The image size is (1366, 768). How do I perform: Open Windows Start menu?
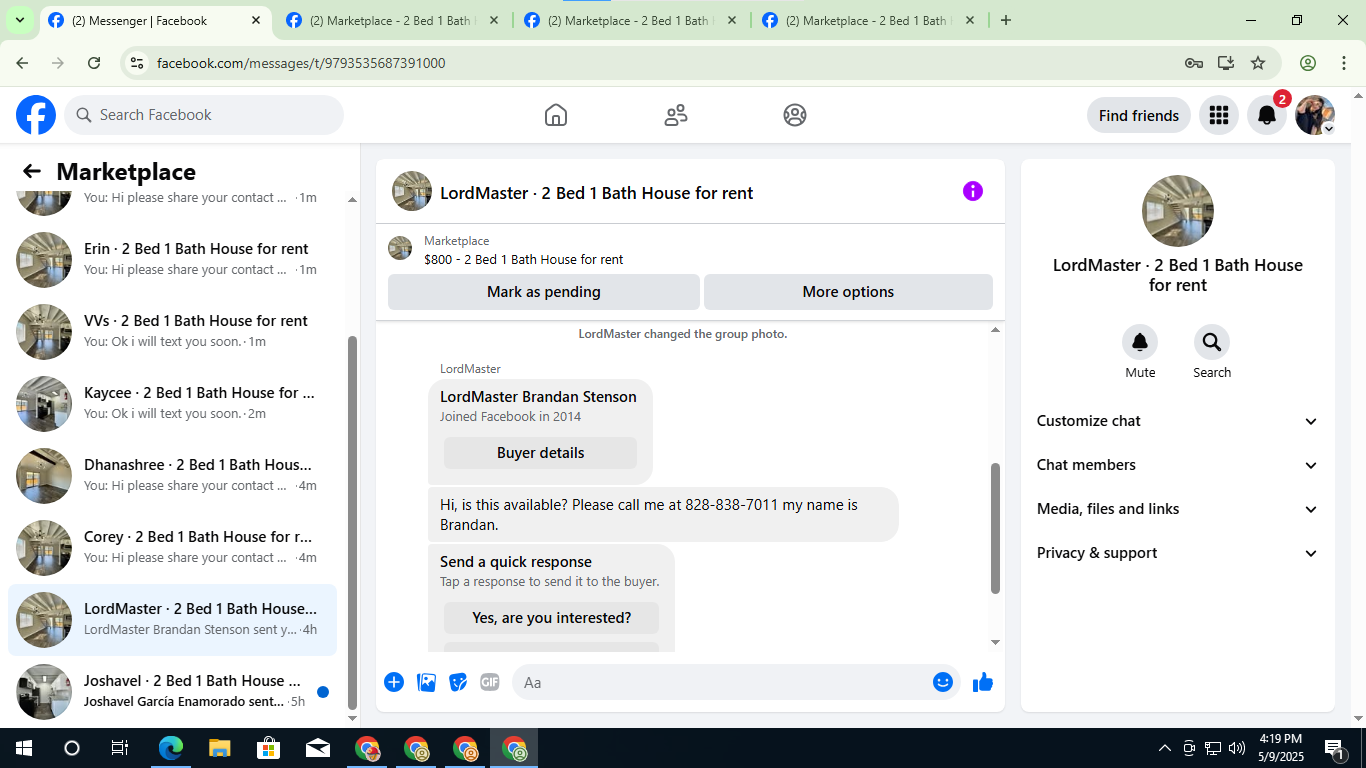click(24, 748)
